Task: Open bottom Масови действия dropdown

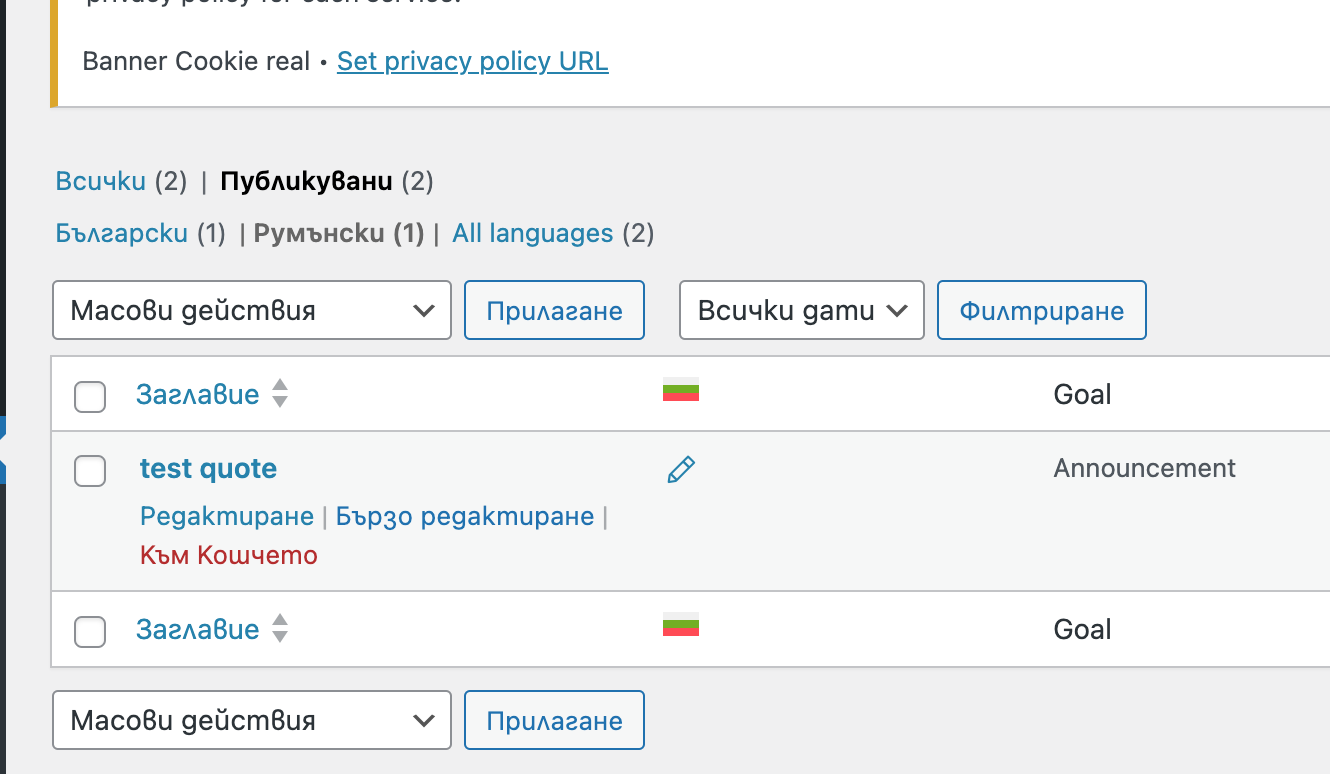Action: tap(252, 720)
